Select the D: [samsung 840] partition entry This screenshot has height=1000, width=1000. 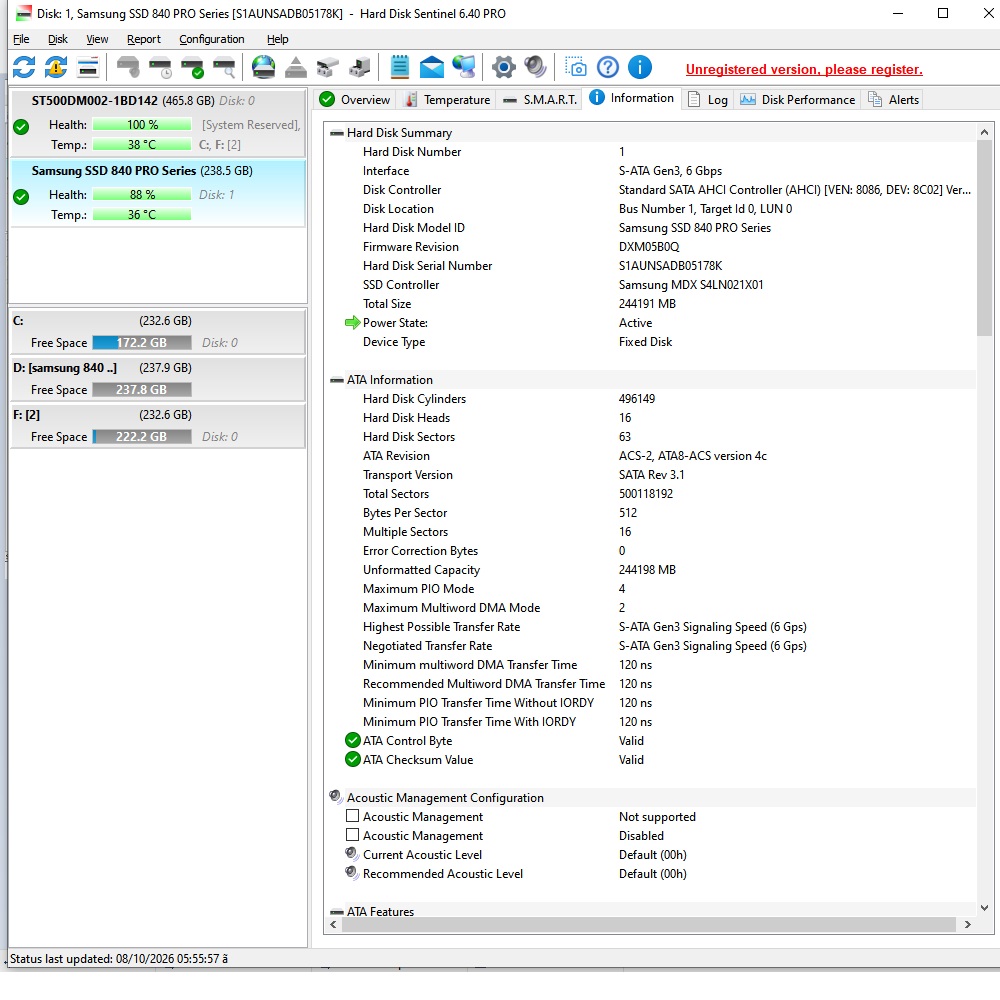tap(158, 379)
